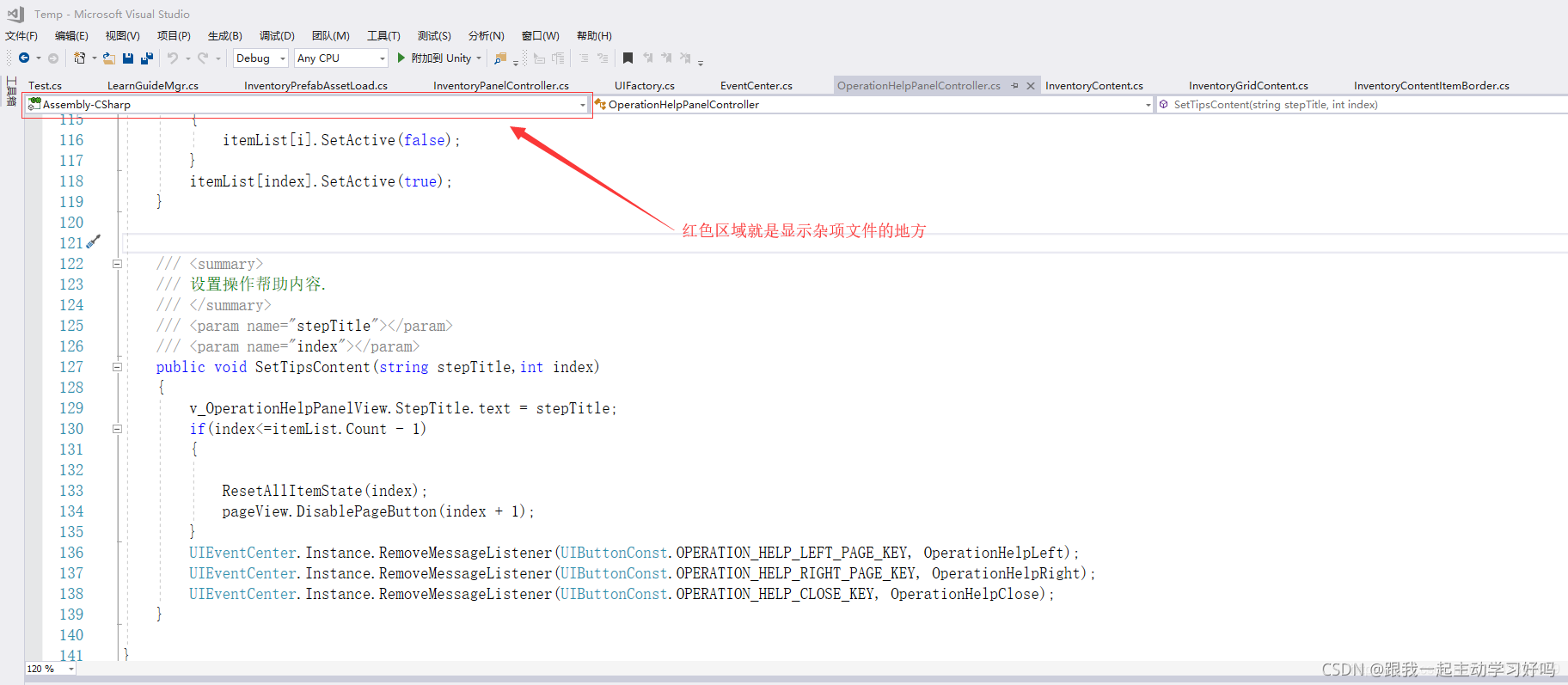Click the Previous Bookmark icon

pyautogui.click(x=647, y=58)
